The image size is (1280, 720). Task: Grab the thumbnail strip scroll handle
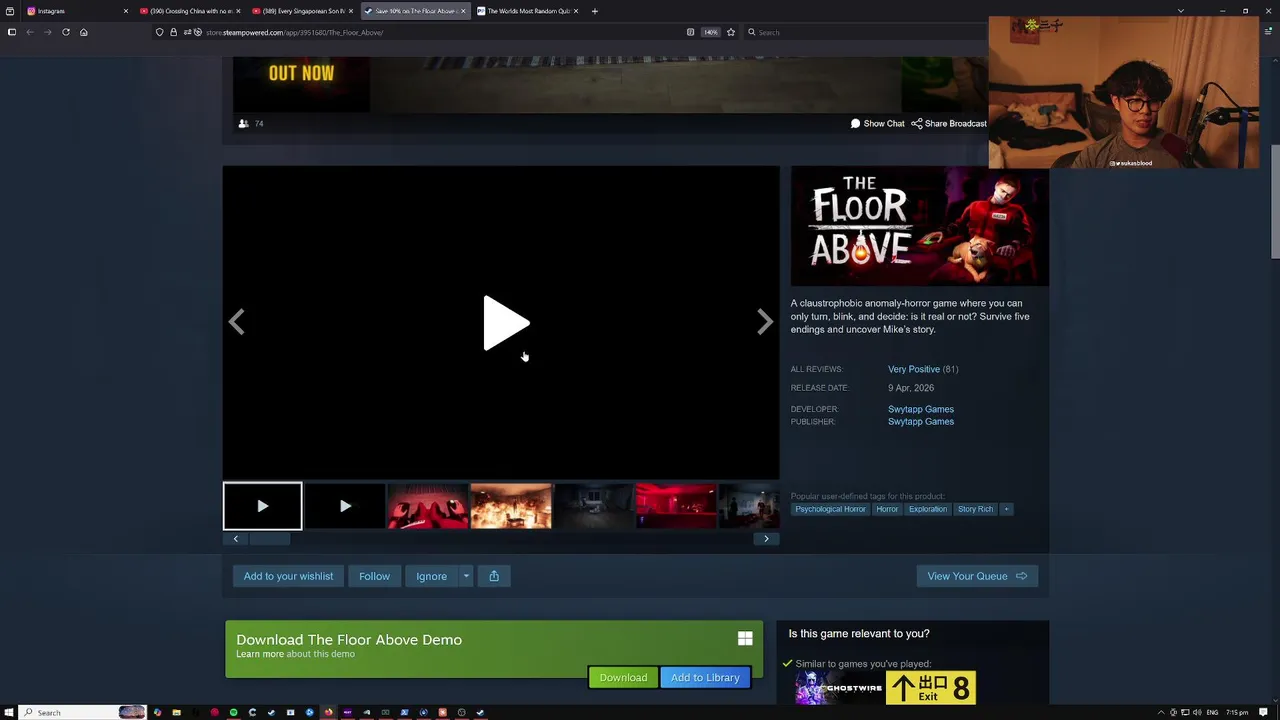pos(269,539)
